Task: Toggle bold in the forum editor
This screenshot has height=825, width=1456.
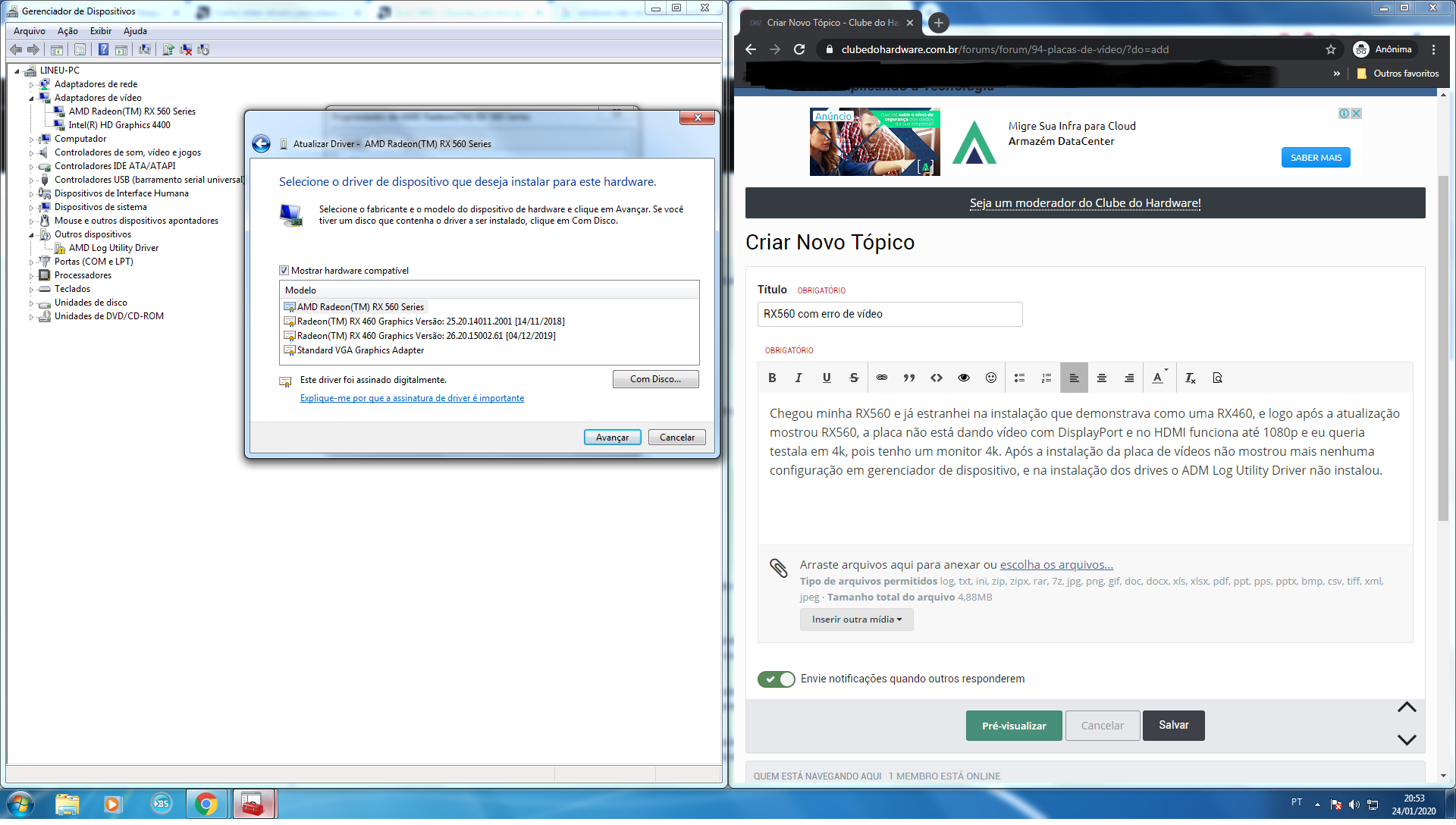Action: pyautogui.click(x=772, y=378)
